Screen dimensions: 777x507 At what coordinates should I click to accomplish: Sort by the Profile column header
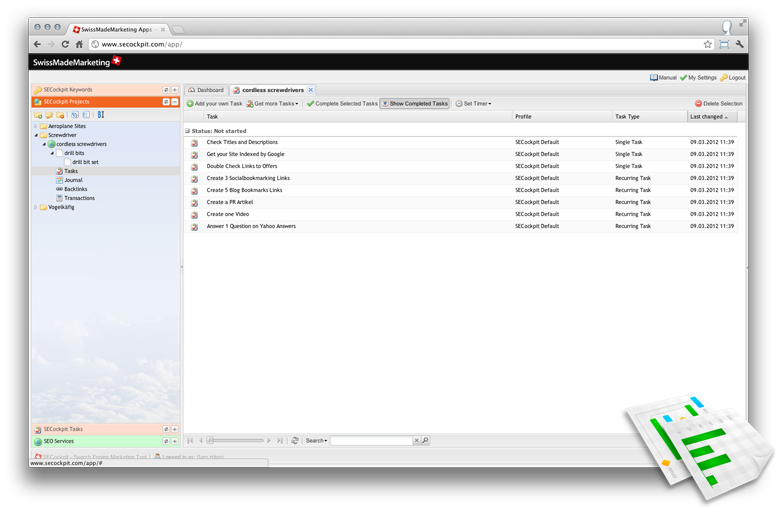562,116
